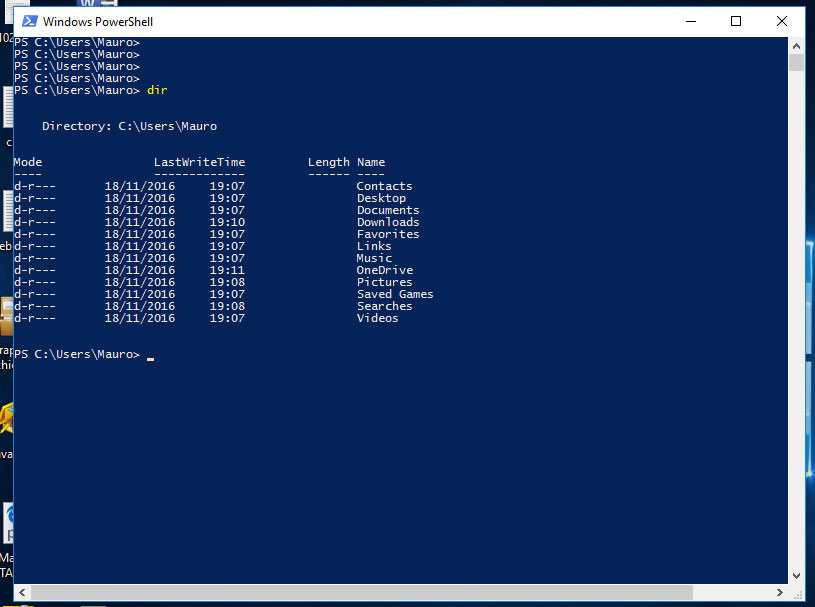Click the 'Length' column header
The width and height of the screenshot is (815, 607).
329,162
